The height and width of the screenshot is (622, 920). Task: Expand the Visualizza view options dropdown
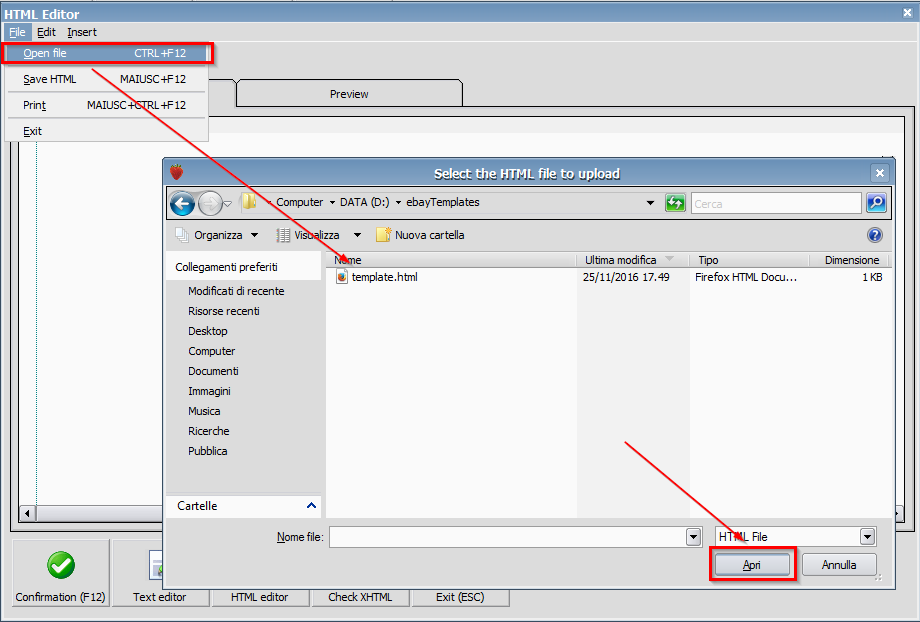pos(318,235)
